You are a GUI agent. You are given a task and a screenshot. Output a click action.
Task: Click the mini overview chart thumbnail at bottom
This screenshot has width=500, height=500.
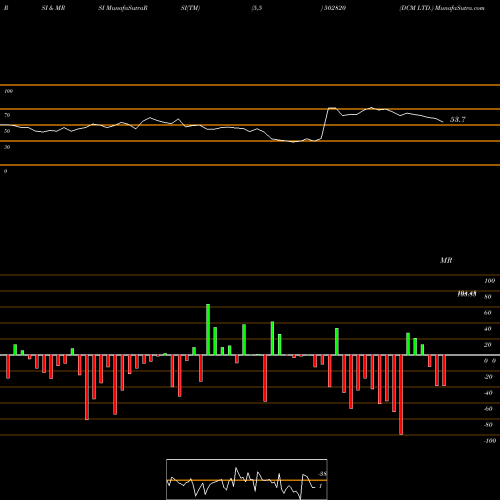tap(247, 479)
